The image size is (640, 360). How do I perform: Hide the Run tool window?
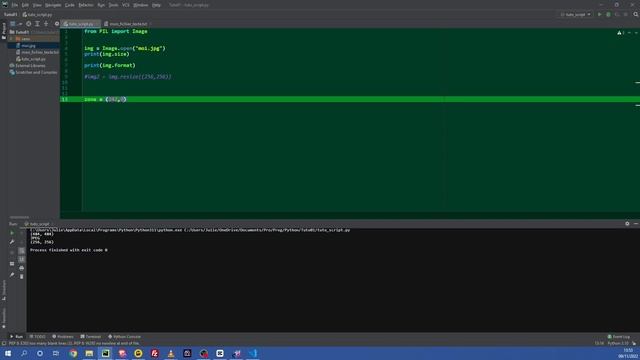(x=636, y=224)
